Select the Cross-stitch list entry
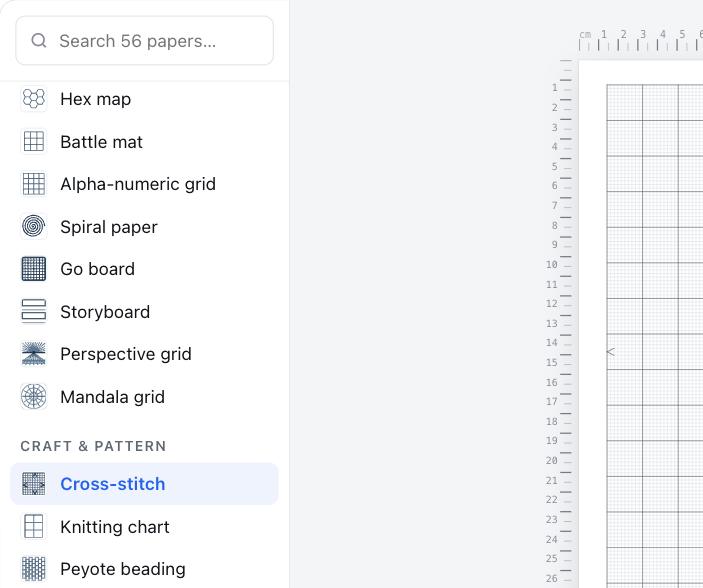703x588 pixels. pos(144,484)
